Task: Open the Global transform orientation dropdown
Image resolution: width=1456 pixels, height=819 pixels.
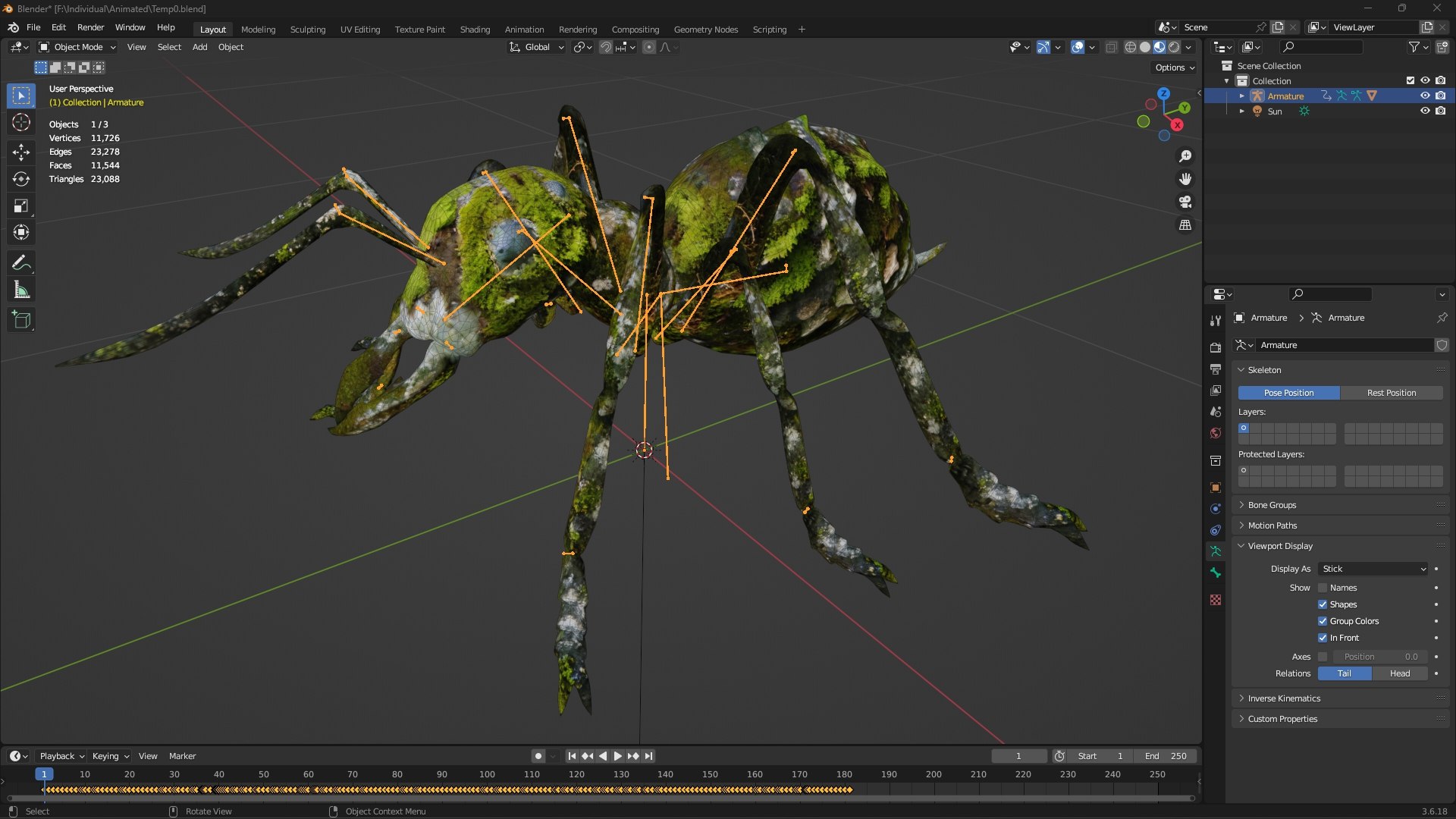Action: [x=537, y=47]
